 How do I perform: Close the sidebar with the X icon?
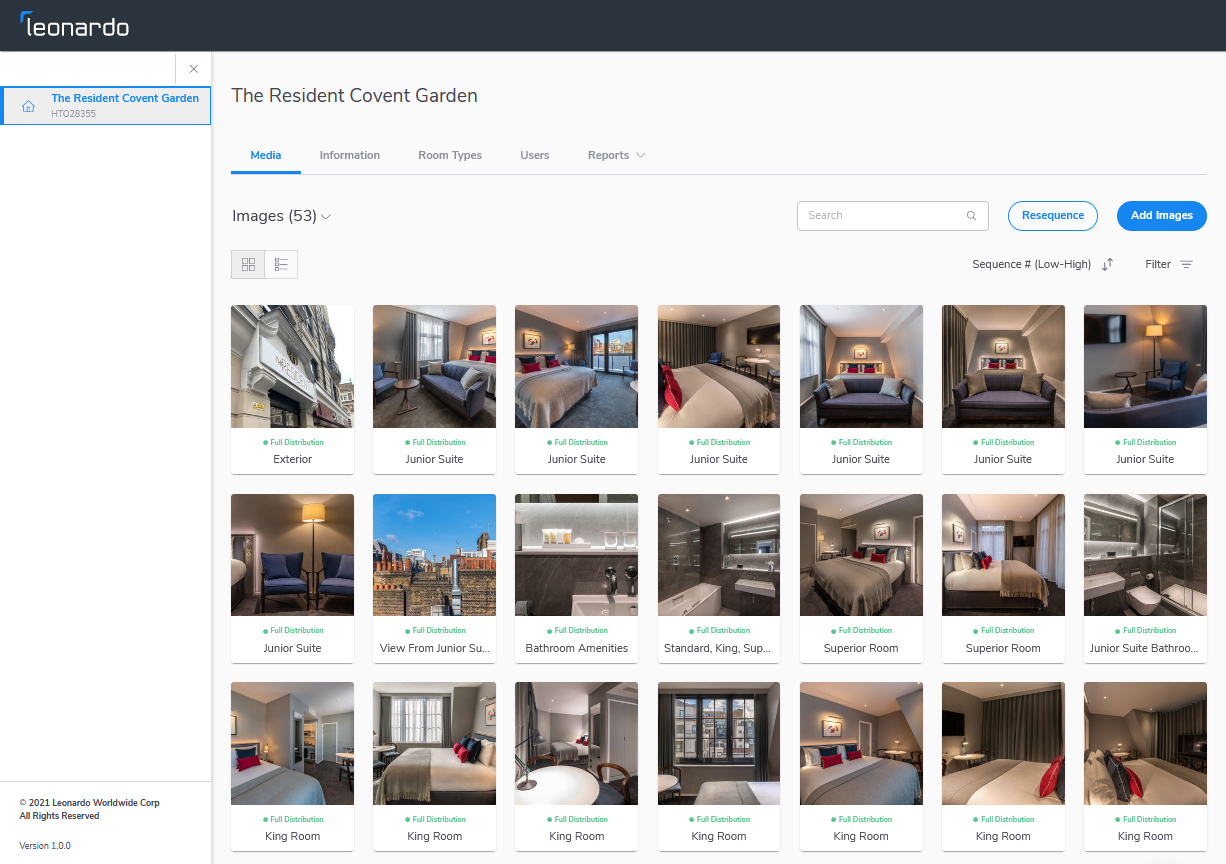click(x=193, y=69)
